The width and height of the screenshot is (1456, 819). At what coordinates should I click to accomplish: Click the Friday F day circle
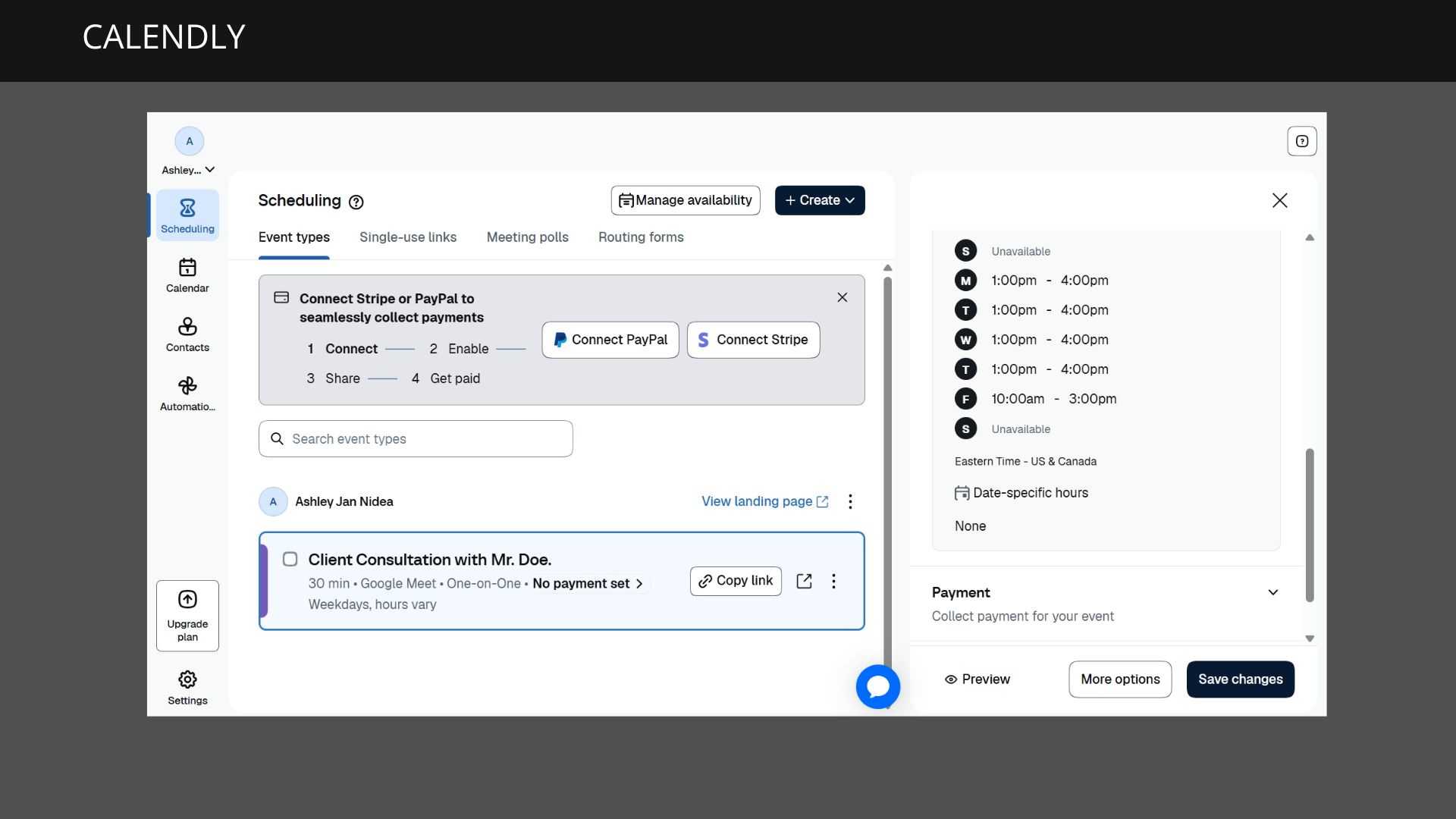click(965, 399)
